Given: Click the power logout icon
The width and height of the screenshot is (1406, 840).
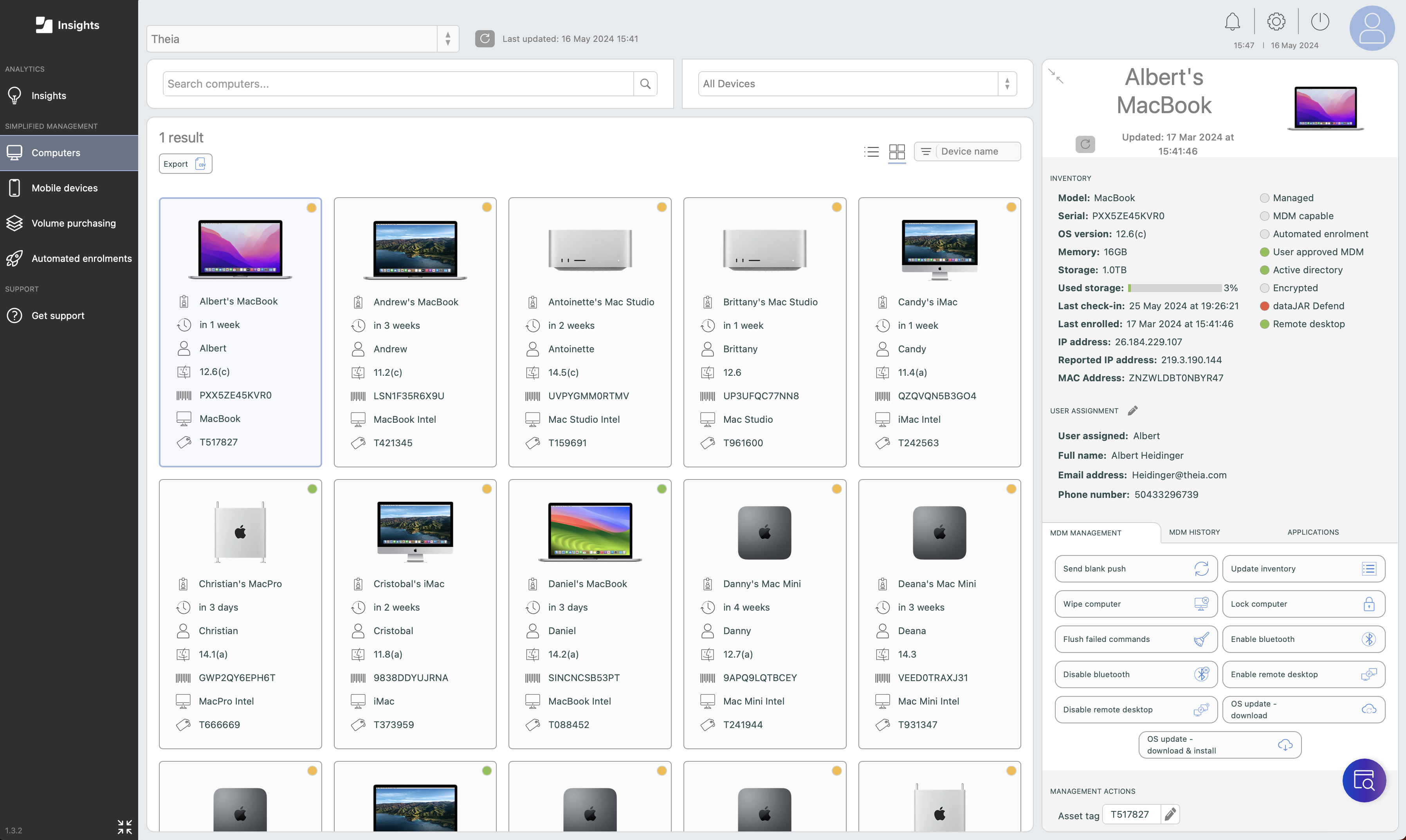Looking at the screenshot, I should (x=1320, y=22).
